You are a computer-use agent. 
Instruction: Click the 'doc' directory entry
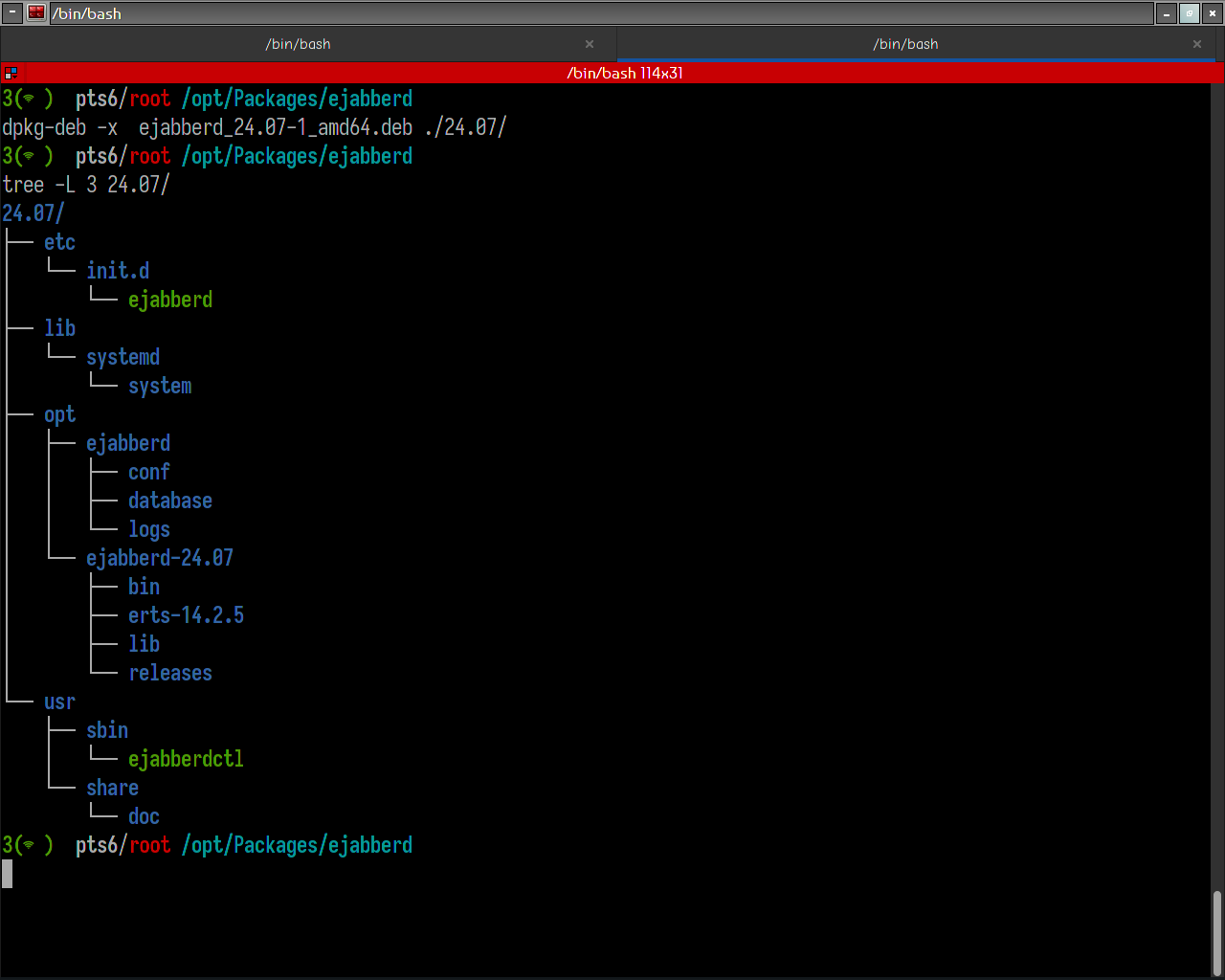tap(144, 816)
